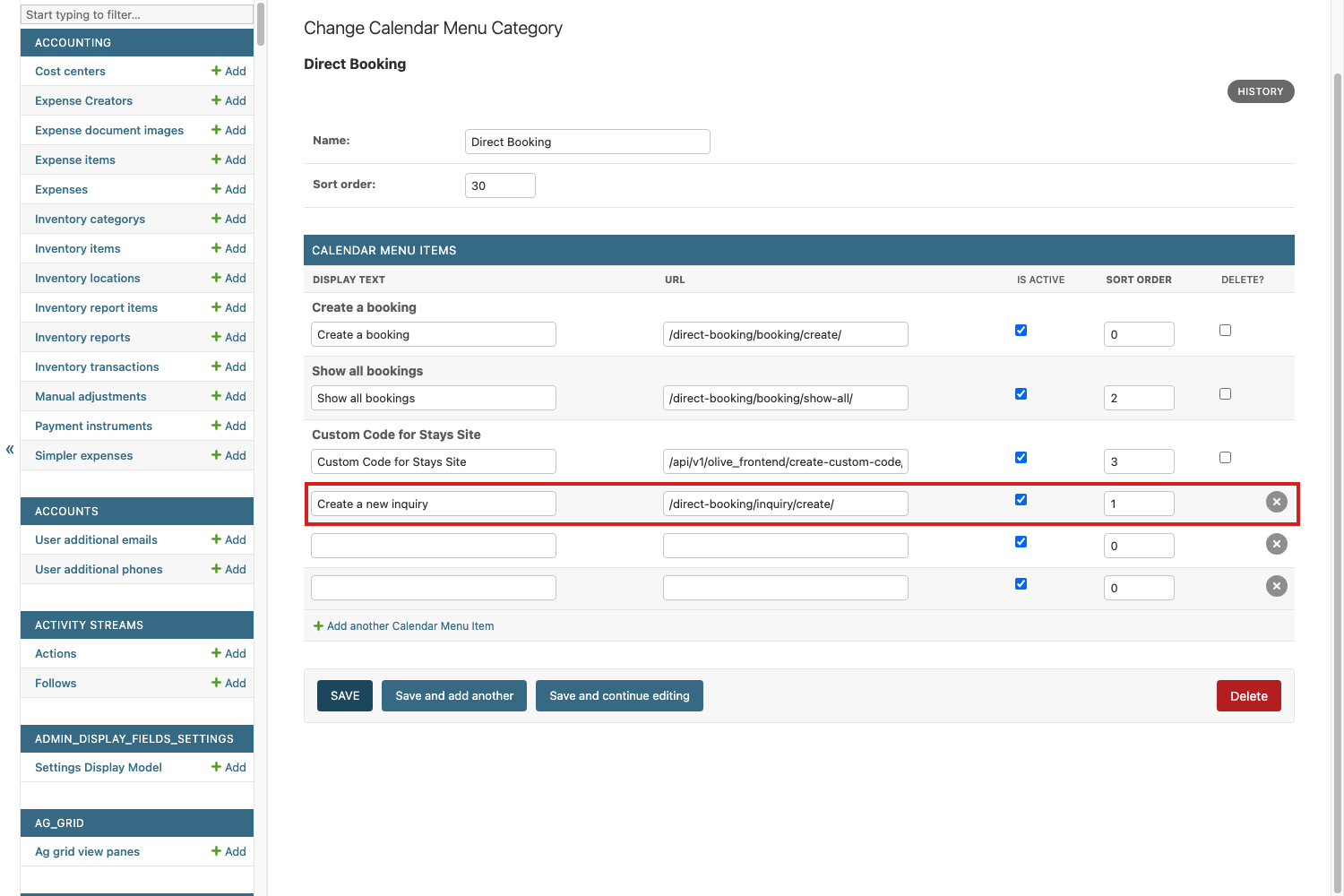
Task: Open the ACCOUNTS section header
Action: 67,511
